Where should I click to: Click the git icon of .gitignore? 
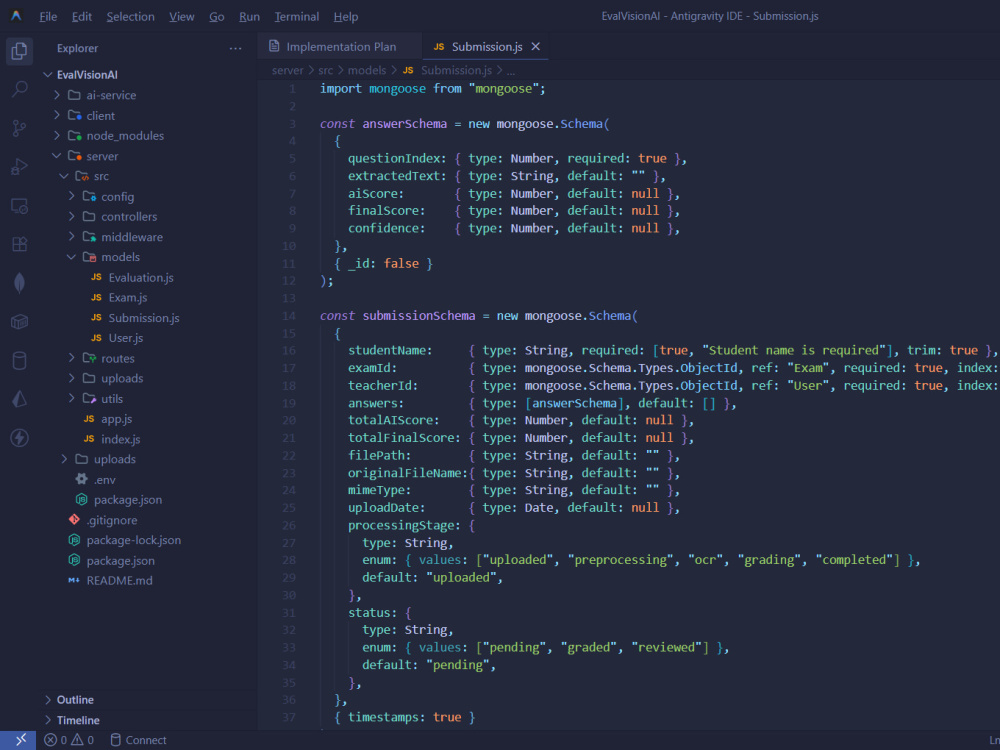pos(74,519)
